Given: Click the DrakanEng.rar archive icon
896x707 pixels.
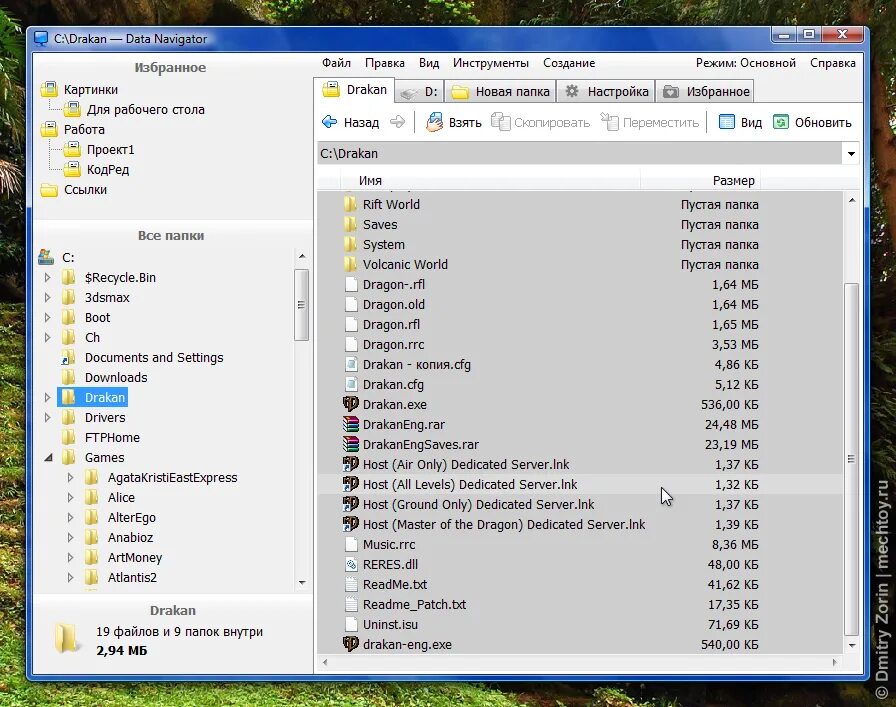Looking at the screenshot, I should pyautogui.click(x=351, y=424).
